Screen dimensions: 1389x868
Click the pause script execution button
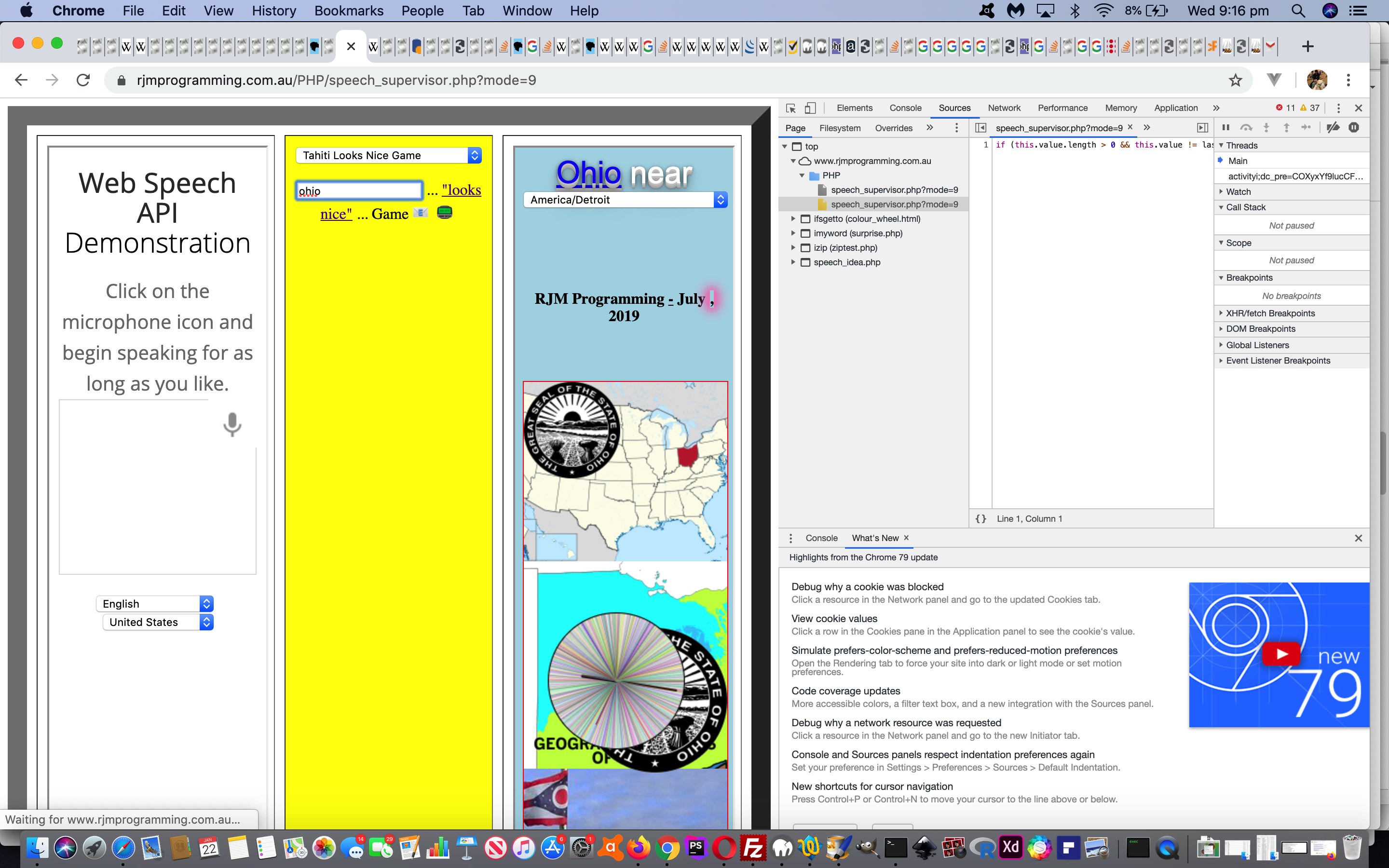1226,127
